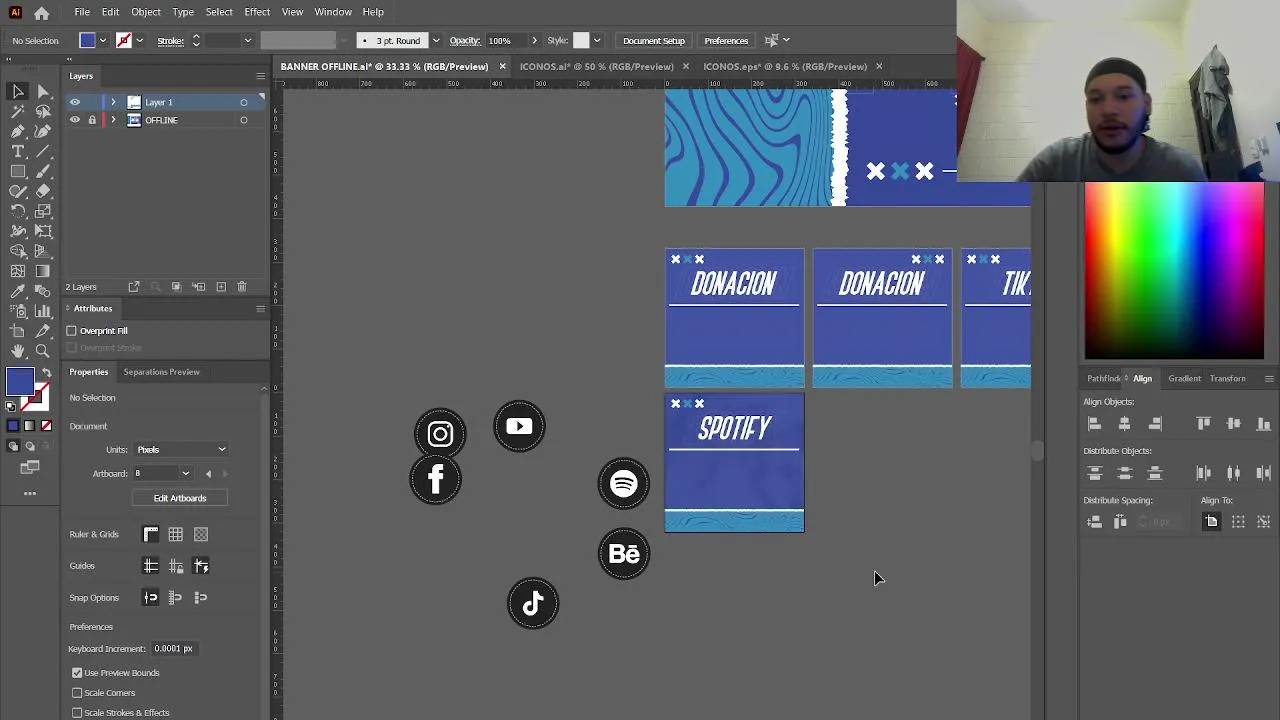Hide Layer 1 with eye icon

tap(74, 102)
